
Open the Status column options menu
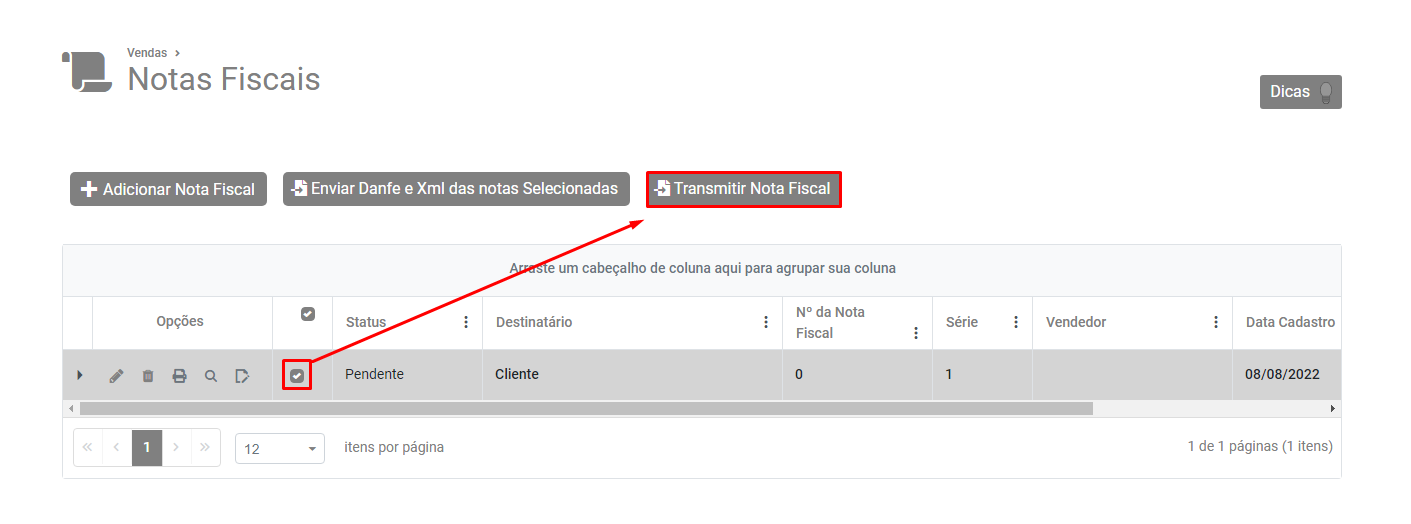tap(466, 322)
